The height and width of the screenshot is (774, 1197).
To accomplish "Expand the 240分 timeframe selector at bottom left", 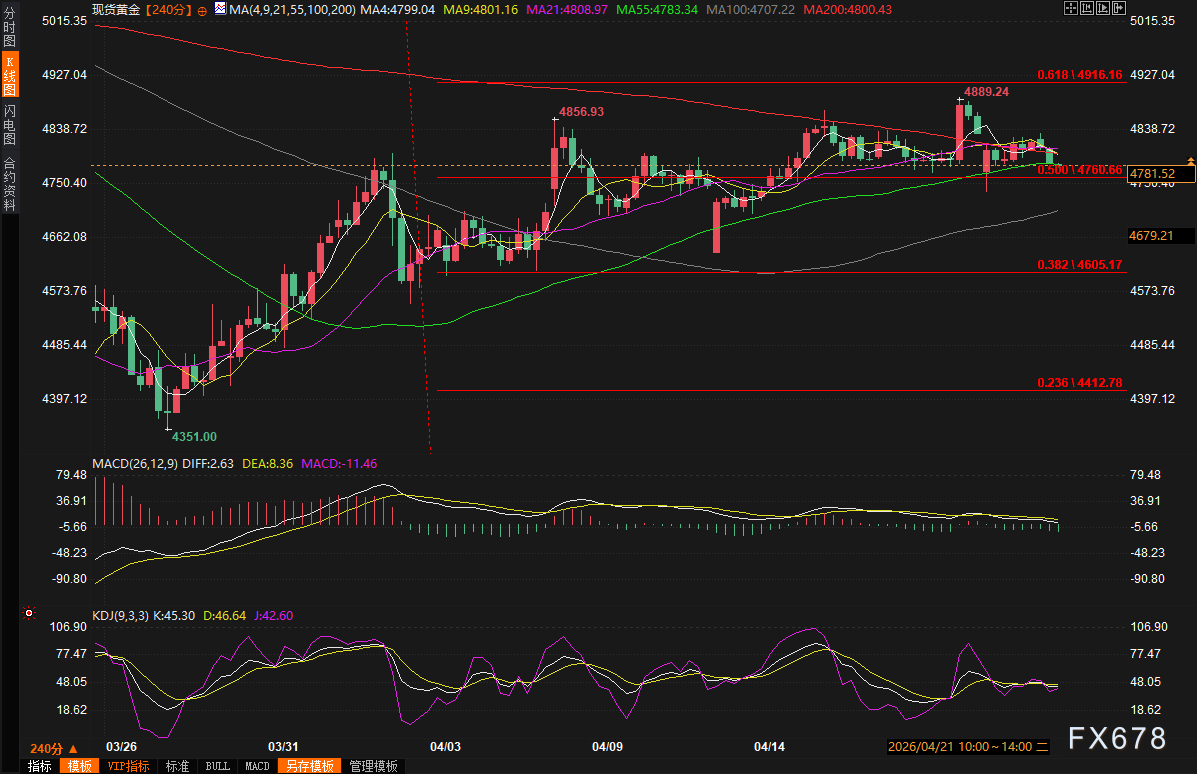I will [53, 748].
